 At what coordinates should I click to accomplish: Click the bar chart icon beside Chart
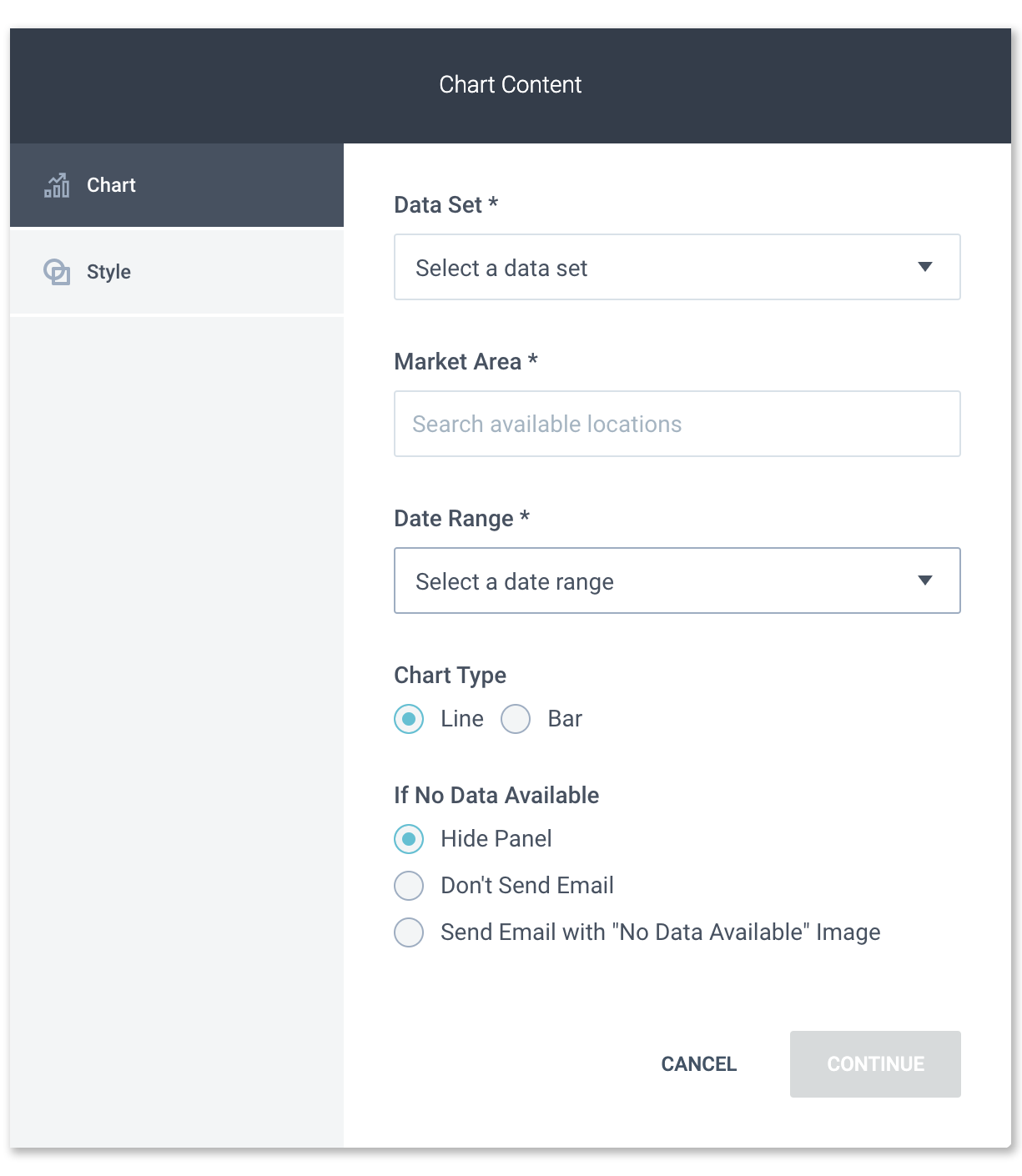[x=57, y=185]
